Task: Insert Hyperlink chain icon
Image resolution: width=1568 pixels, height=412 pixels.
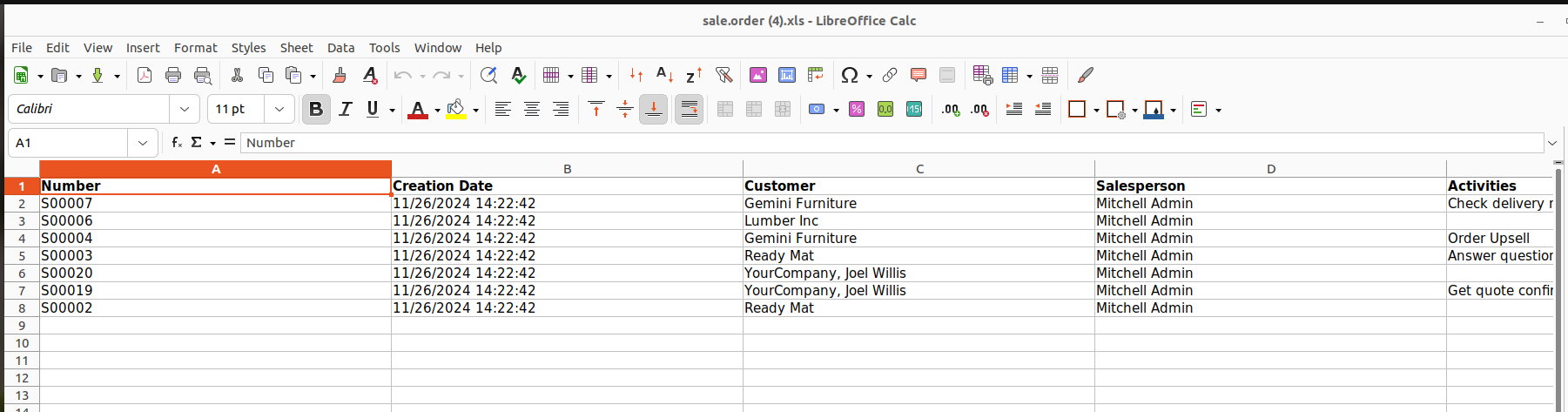Action: click(x=889, y=76)
